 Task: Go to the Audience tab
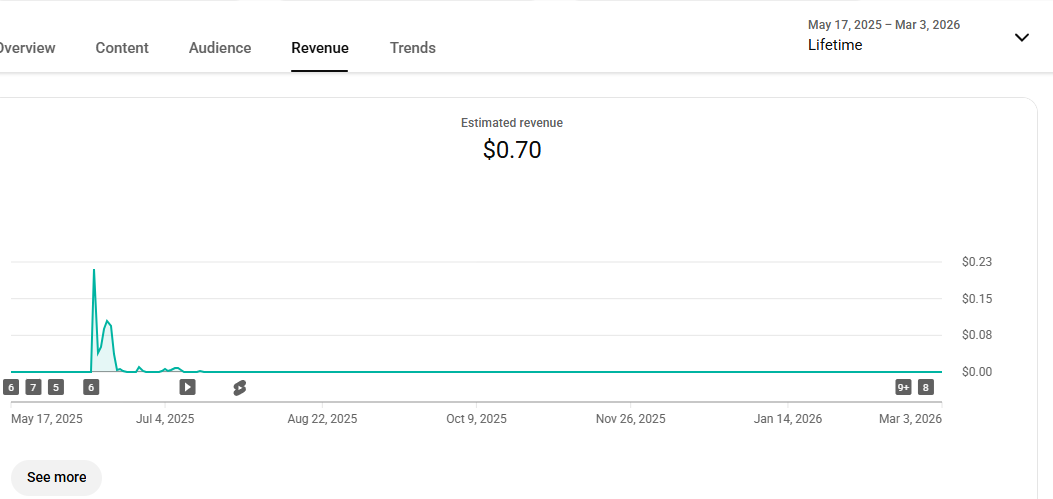[220, 48]
